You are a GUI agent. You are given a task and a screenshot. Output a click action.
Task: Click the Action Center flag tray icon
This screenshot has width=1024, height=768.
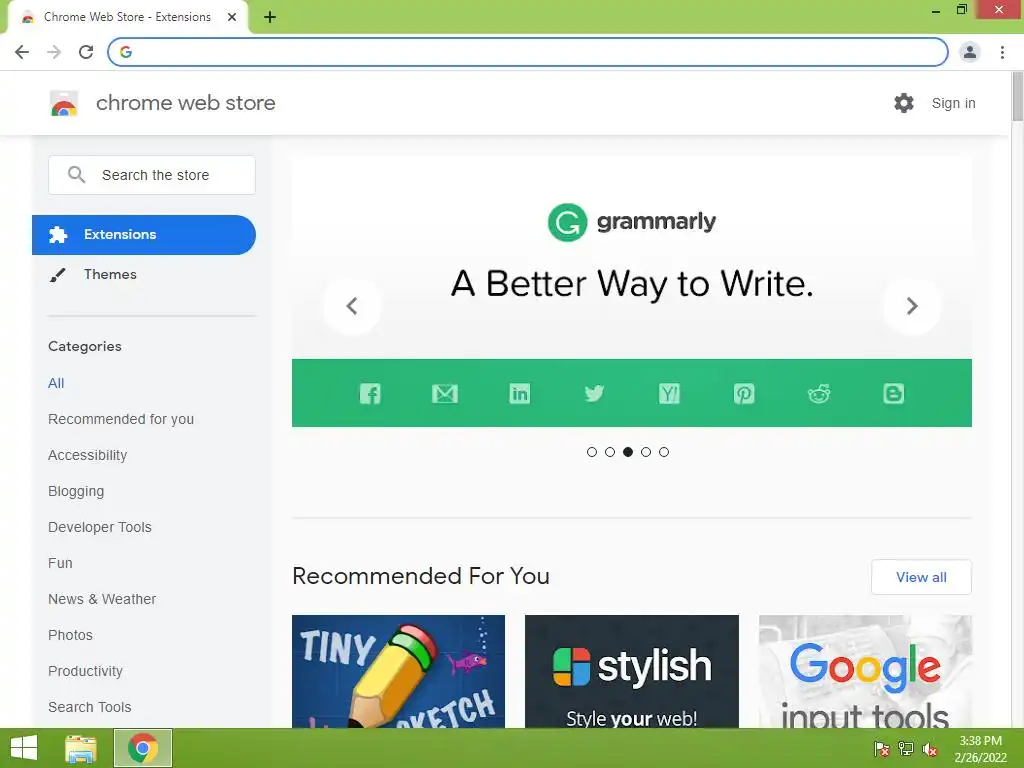pos(881,749)
